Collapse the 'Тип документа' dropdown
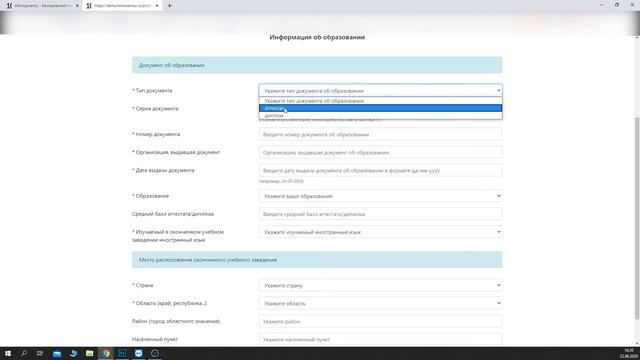 point(380,91)
